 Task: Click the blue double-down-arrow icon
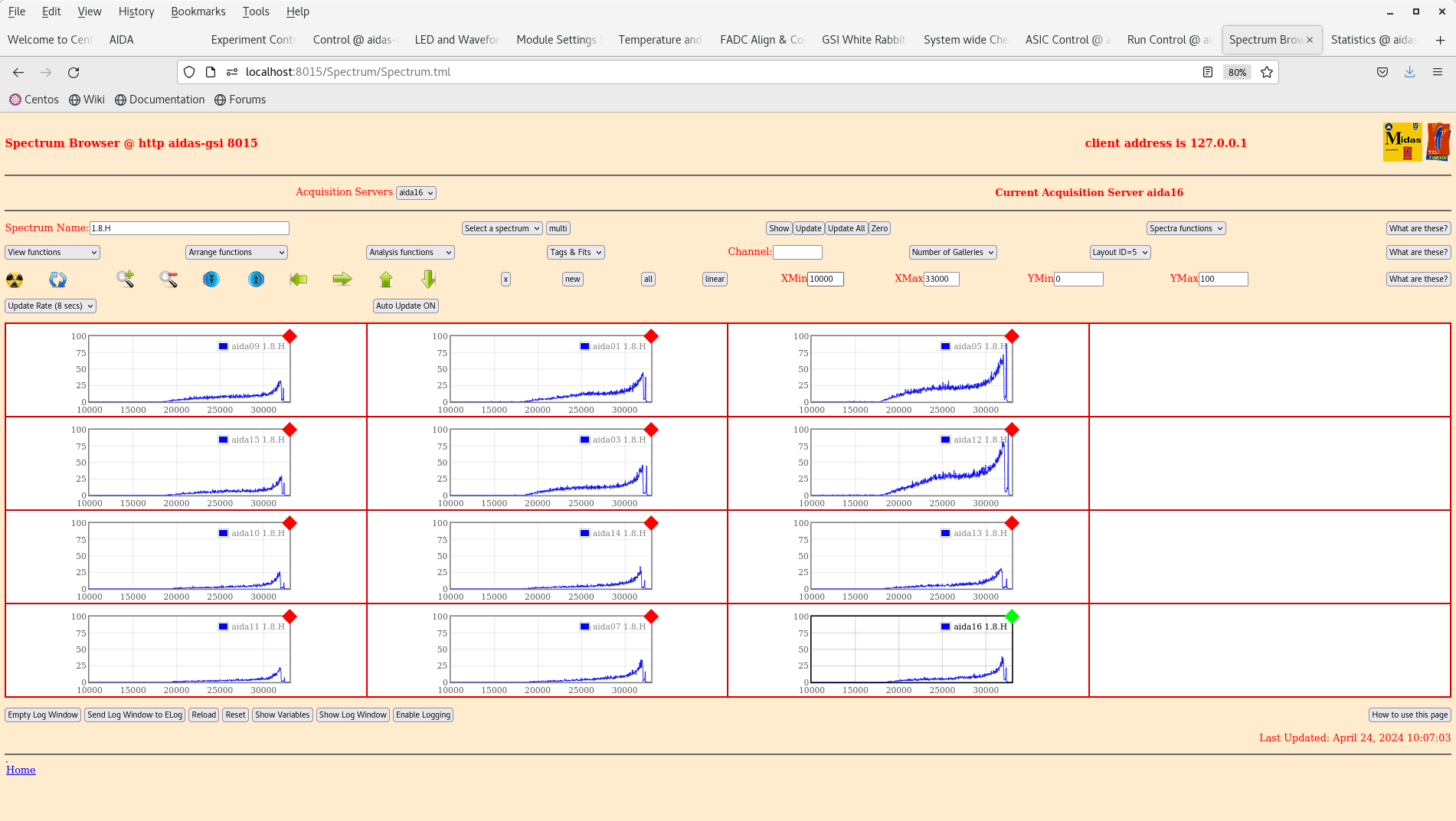tap(211, 280)
